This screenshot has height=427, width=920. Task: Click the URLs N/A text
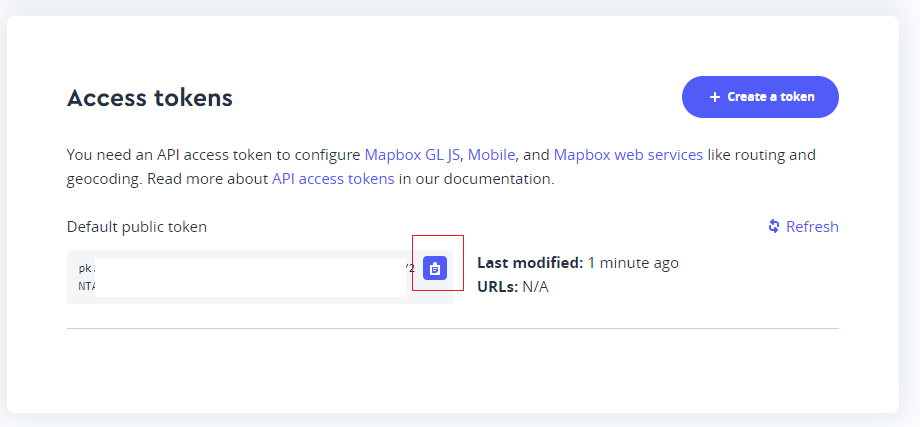[513, 287]
